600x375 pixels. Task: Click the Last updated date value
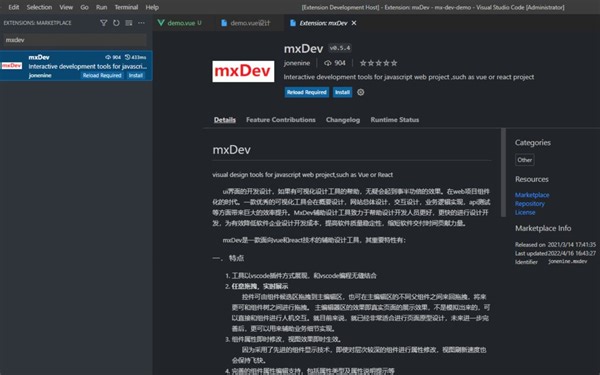[571, 253]
